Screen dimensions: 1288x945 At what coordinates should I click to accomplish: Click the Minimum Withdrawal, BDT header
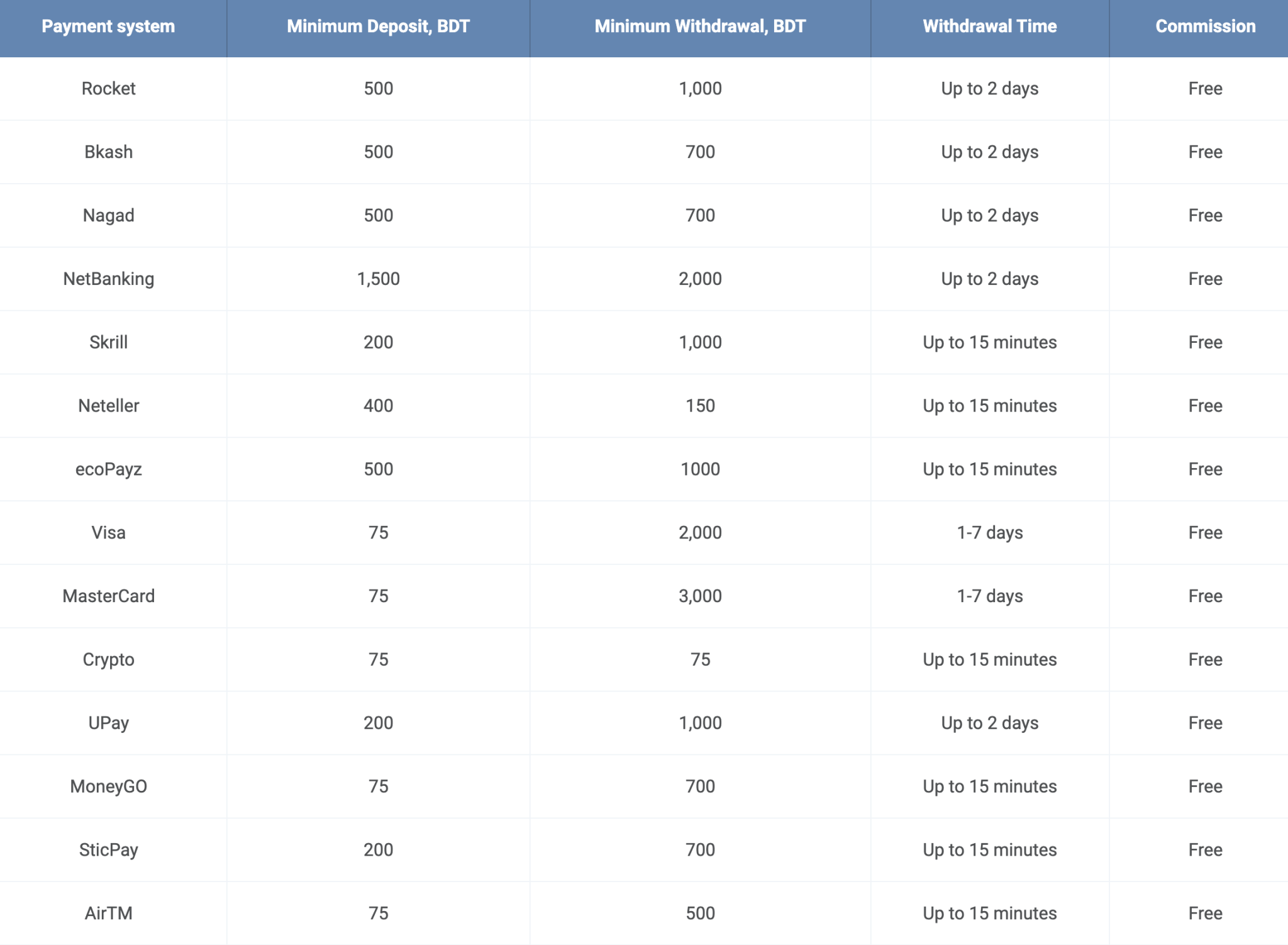point(700,26)
